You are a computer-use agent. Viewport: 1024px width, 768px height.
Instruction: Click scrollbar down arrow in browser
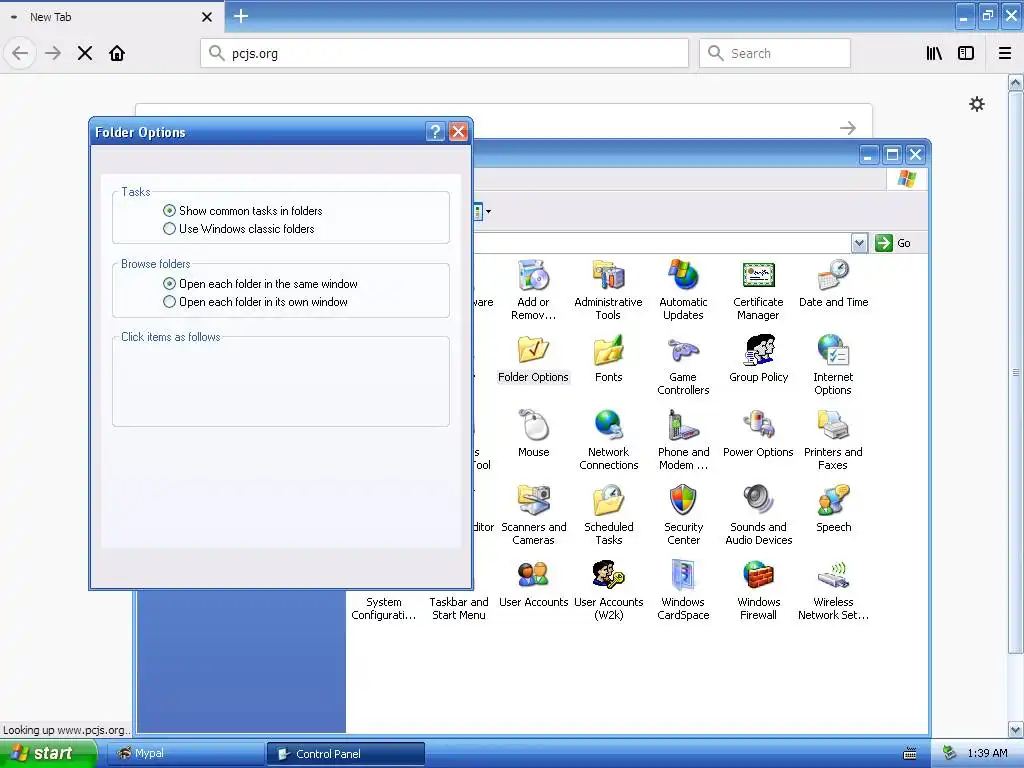(x=1016, y=729)
